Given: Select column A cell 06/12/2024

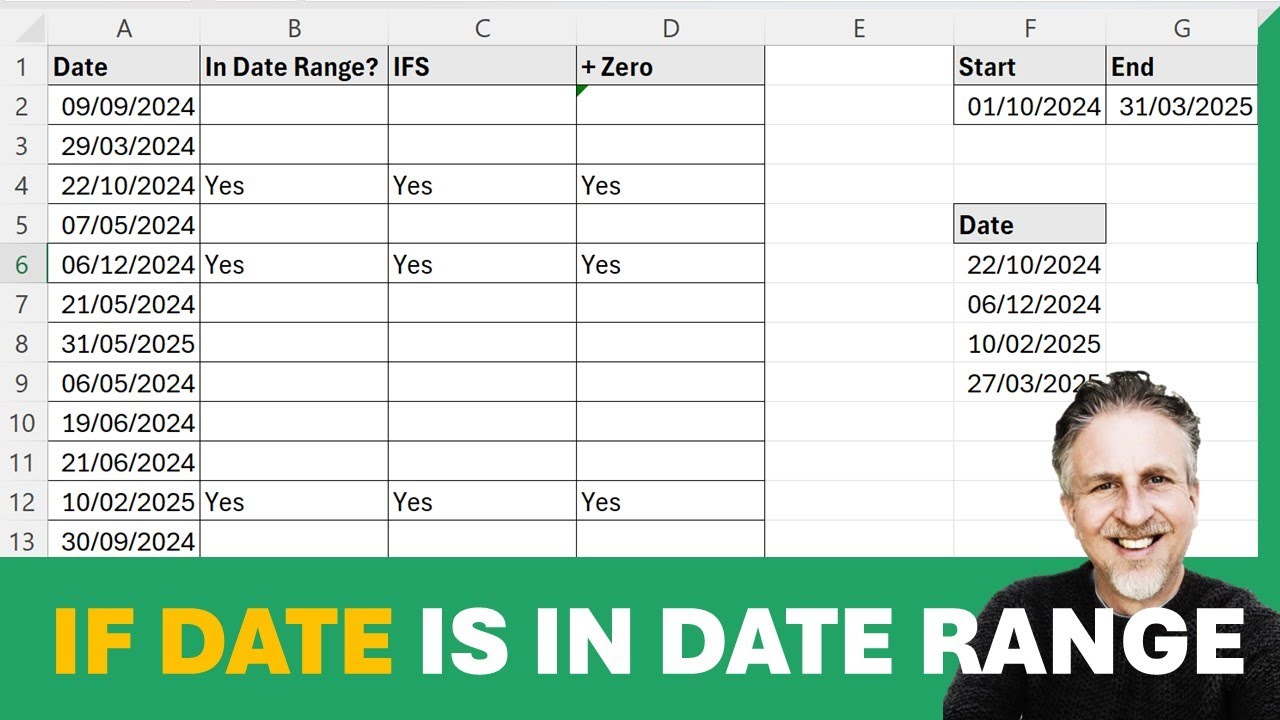Looking at the screenshot, I should (124, 265).
